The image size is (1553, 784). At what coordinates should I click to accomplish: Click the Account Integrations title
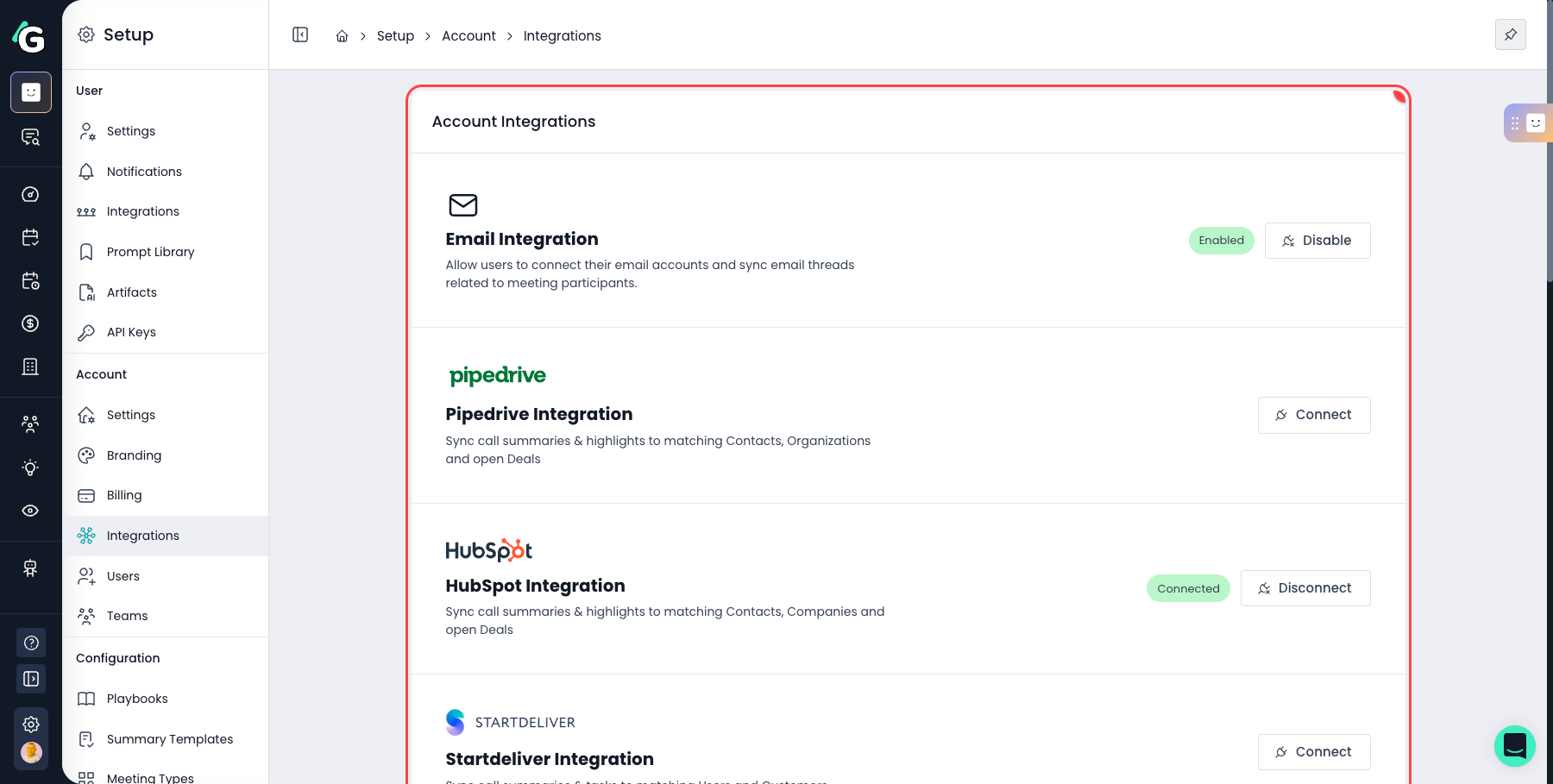513,122
